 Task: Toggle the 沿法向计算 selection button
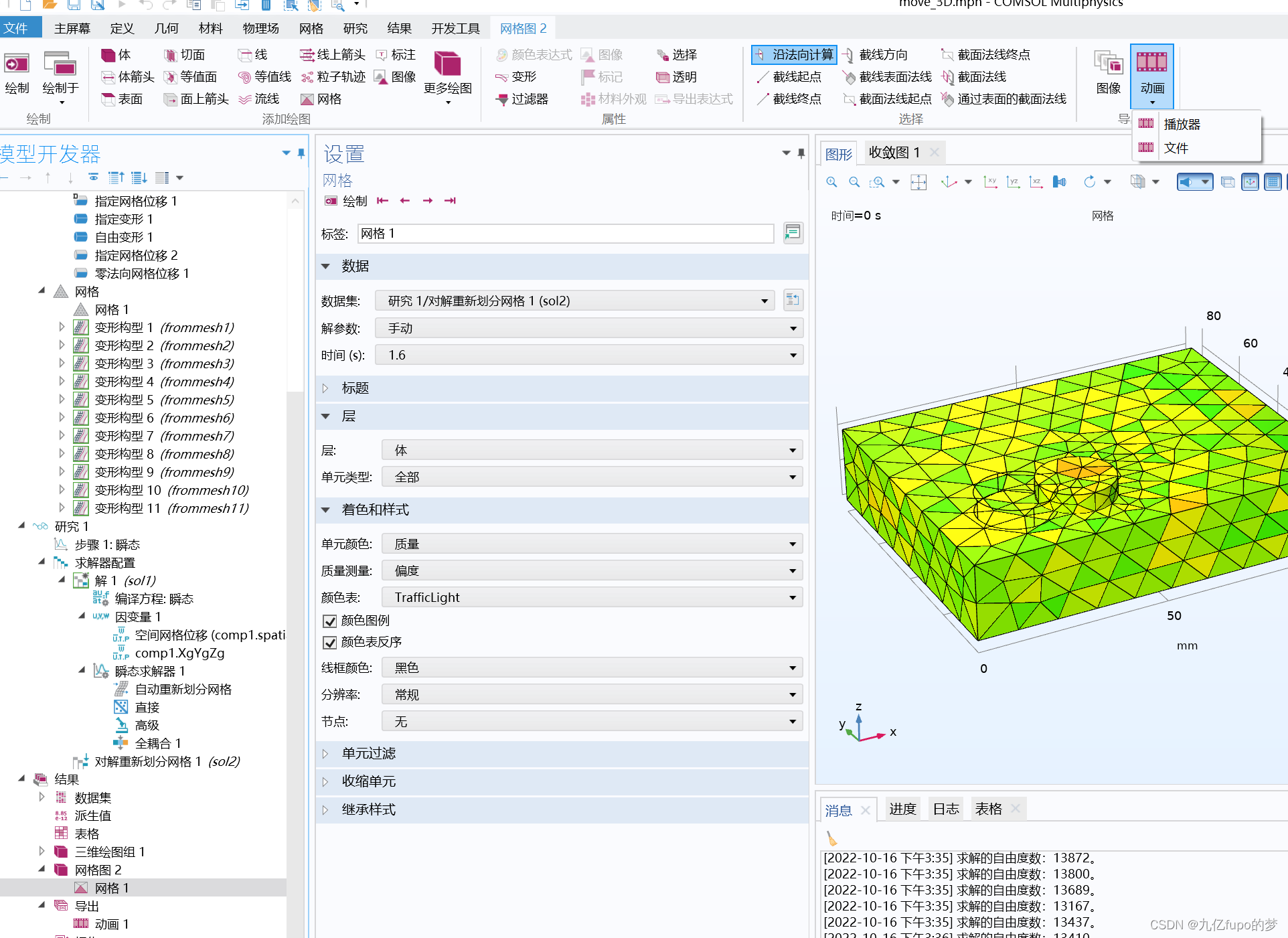pos(794,55)
